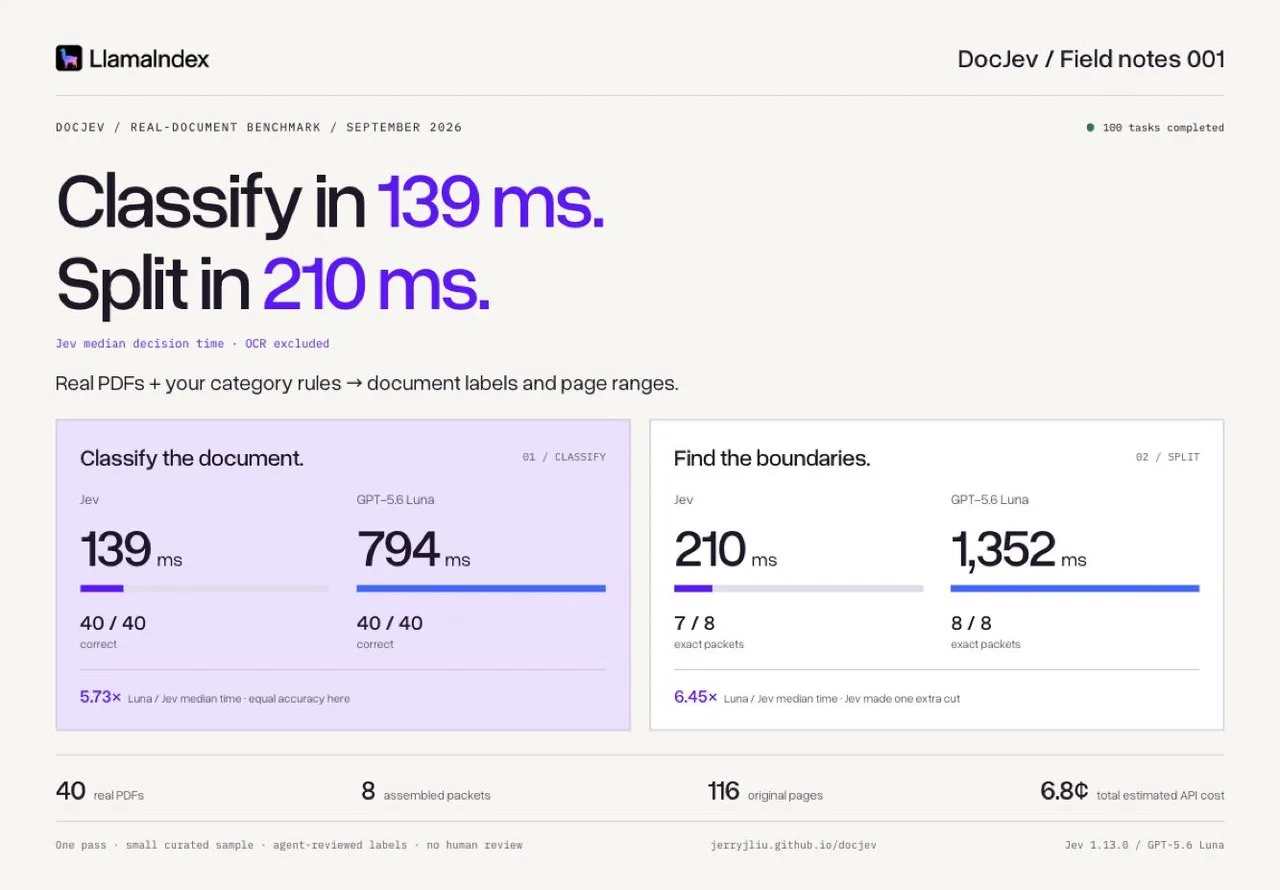Click the '116 original pages' statistic

(765, 792)
